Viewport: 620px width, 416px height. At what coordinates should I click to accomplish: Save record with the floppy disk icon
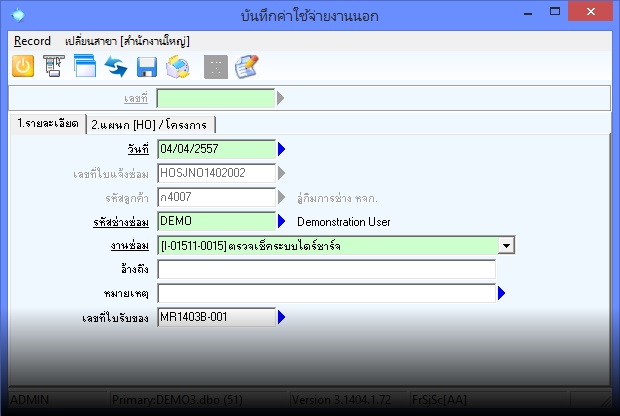point(147,66)
